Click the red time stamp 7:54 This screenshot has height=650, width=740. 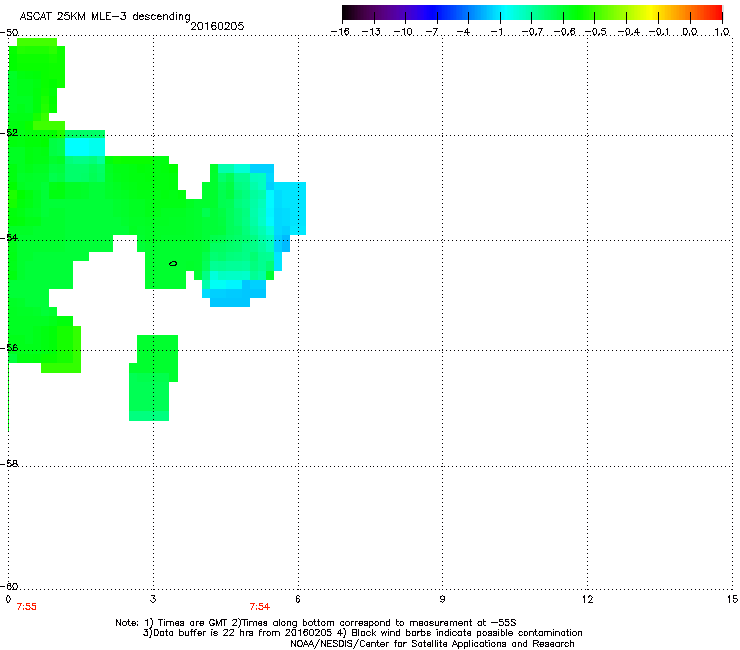coord(260,607)
